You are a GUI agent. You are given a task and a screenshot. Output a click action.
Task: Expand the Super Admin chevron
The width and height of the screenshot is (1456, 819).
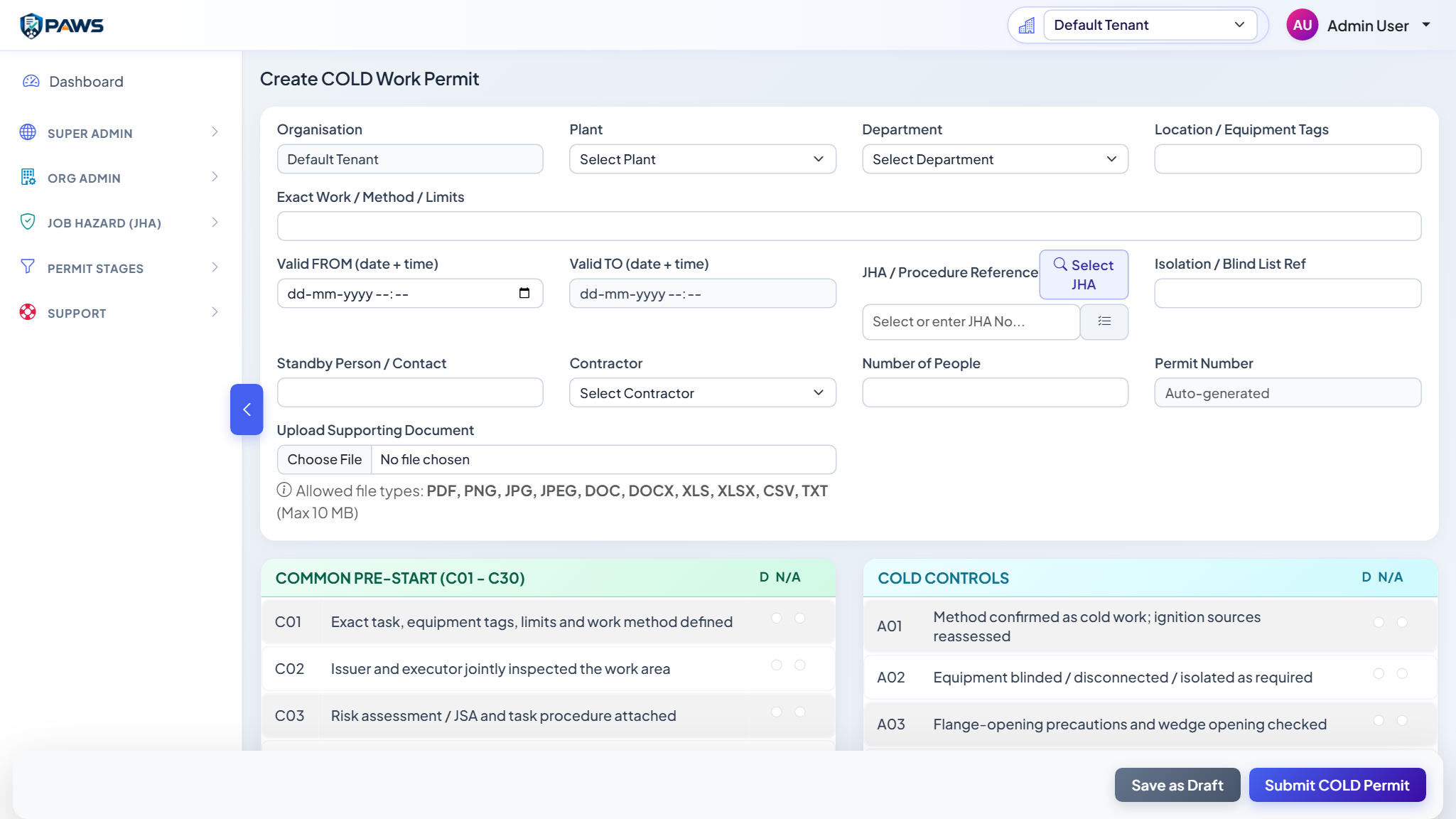215,132
